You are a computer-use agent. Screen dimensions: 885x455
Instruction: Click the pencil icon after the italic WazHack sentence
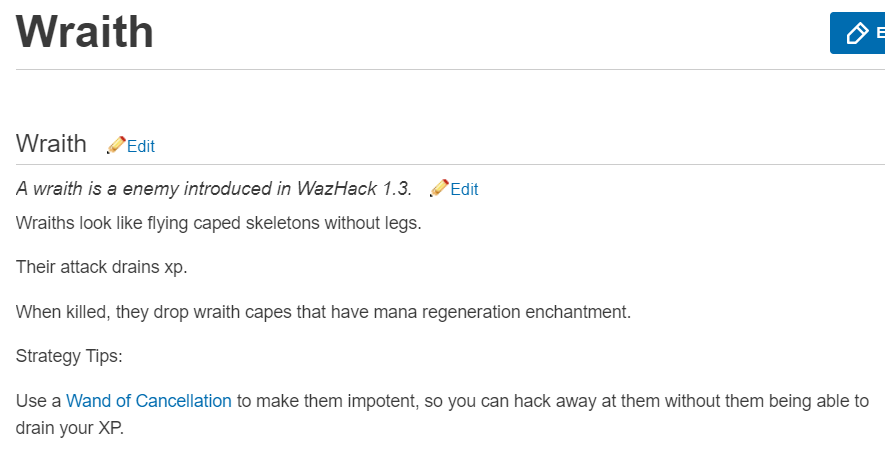tap(439, 188)
